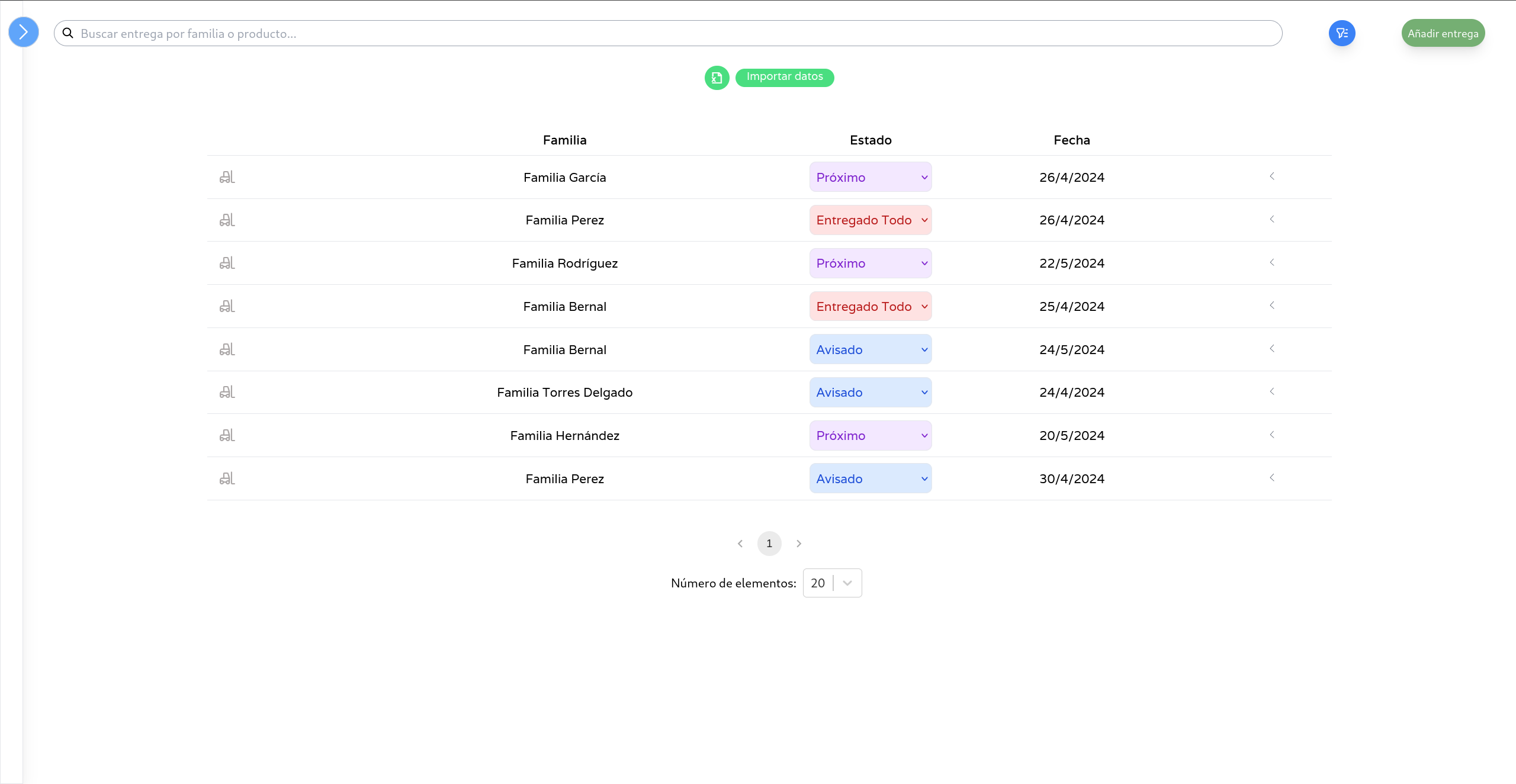
Task: Click the green spreadsheet export icon
Action: tap(717, 78)
